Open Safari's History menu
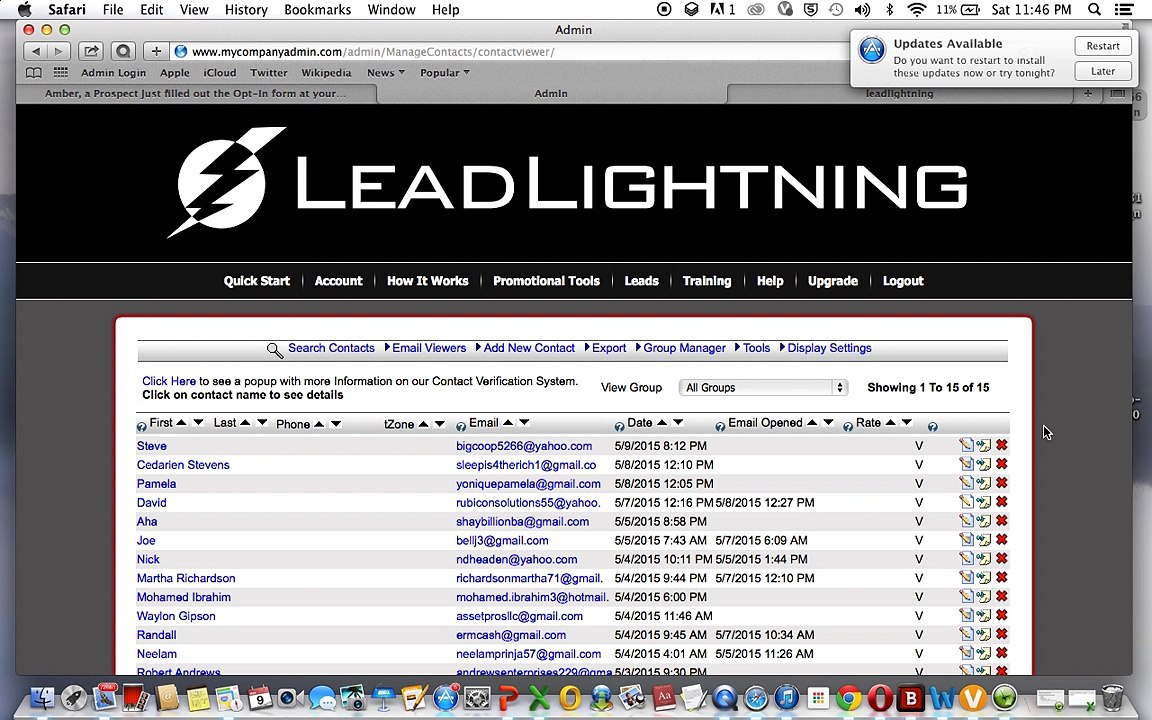Viewport: 1152px width, 720px height. pos(245,10)
